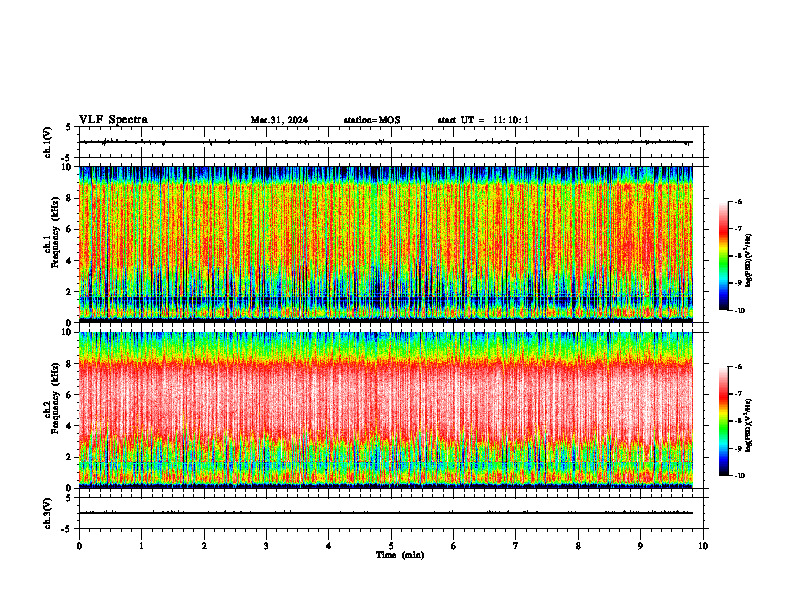
Task: Click the "8" kHz tick of ch.2 spectrogram
Action: coord(69,364)
